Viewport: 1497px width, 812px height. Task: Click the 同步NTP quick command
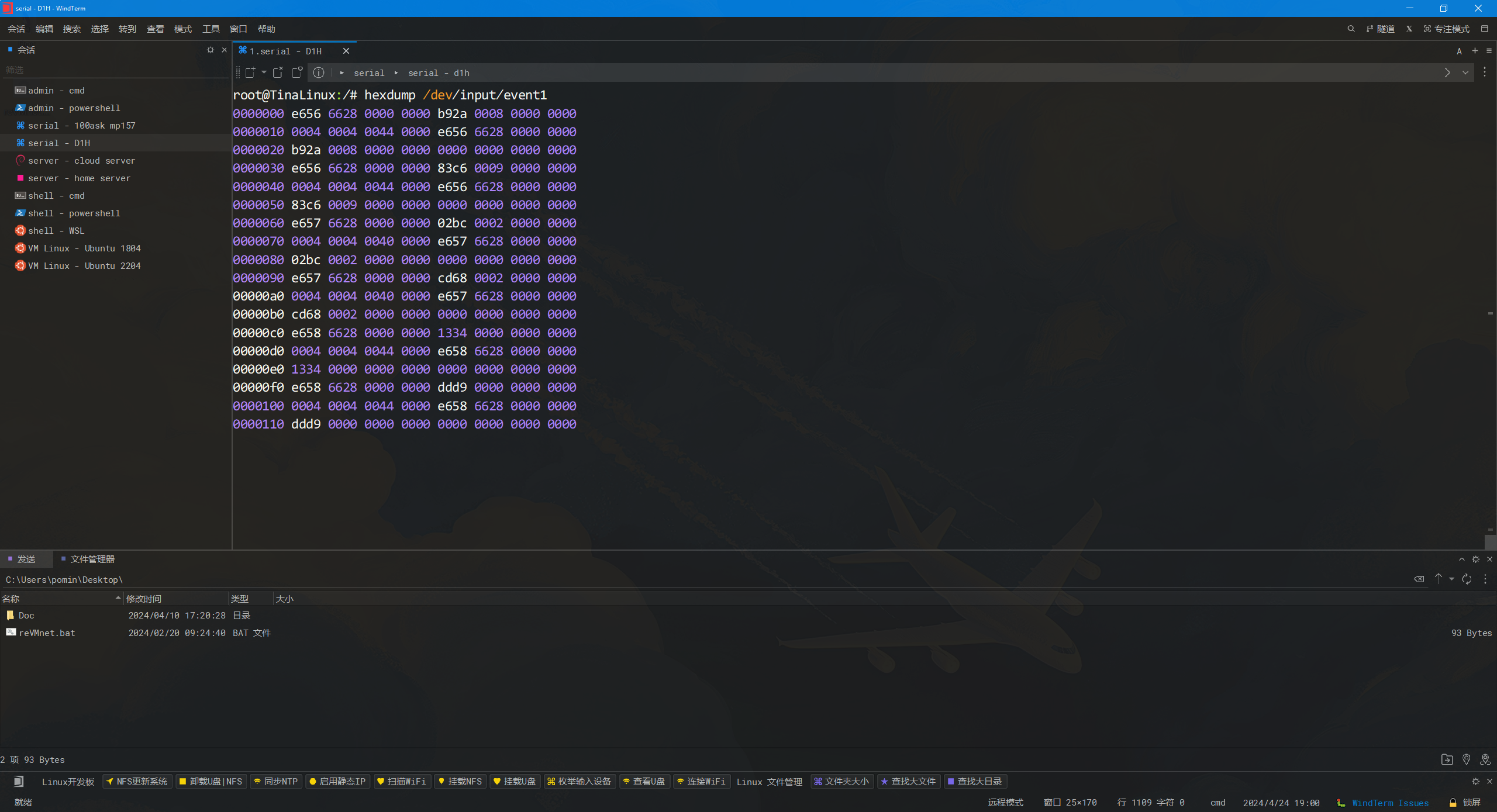click(276, 782)
